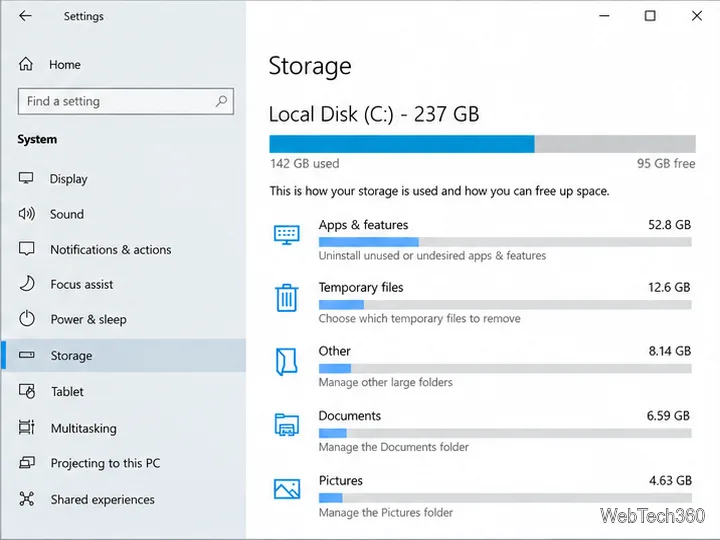Click the Pictures image icon
720x540 pixels.
tap(287, 489)
